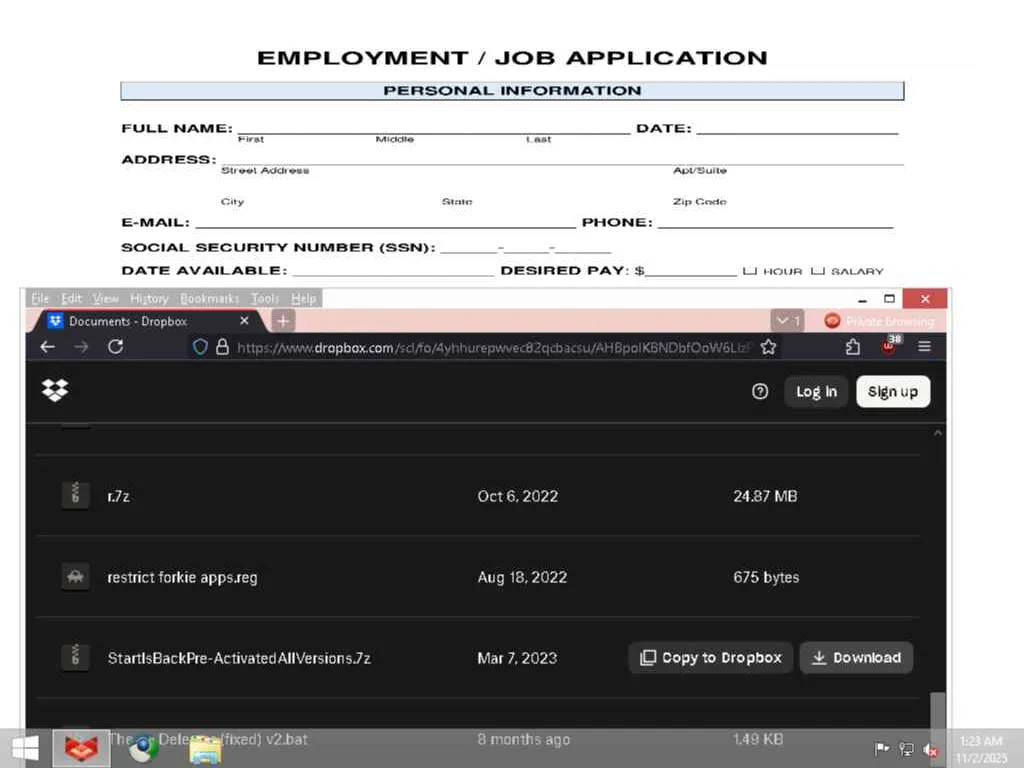
Task: Open the Bookmarks menu
Action: click(209, 298)
